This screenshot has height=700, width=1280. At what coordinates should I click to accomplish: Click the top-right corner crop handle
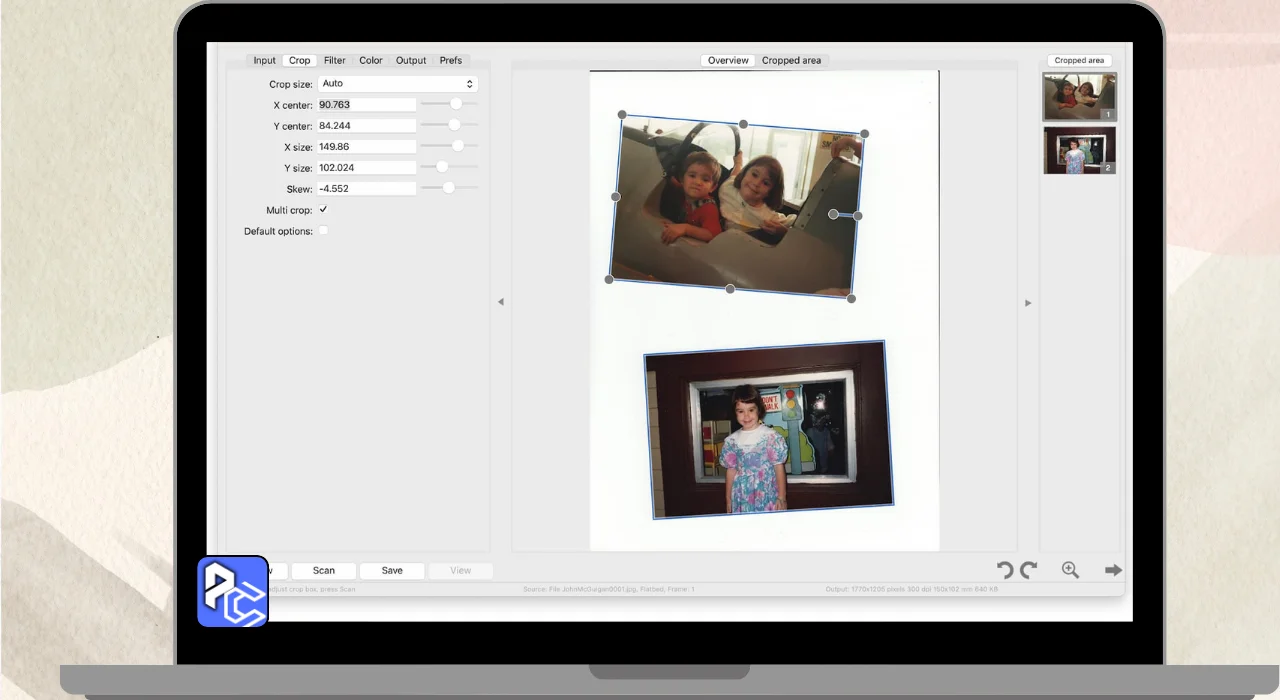click(x=865, y=134)
